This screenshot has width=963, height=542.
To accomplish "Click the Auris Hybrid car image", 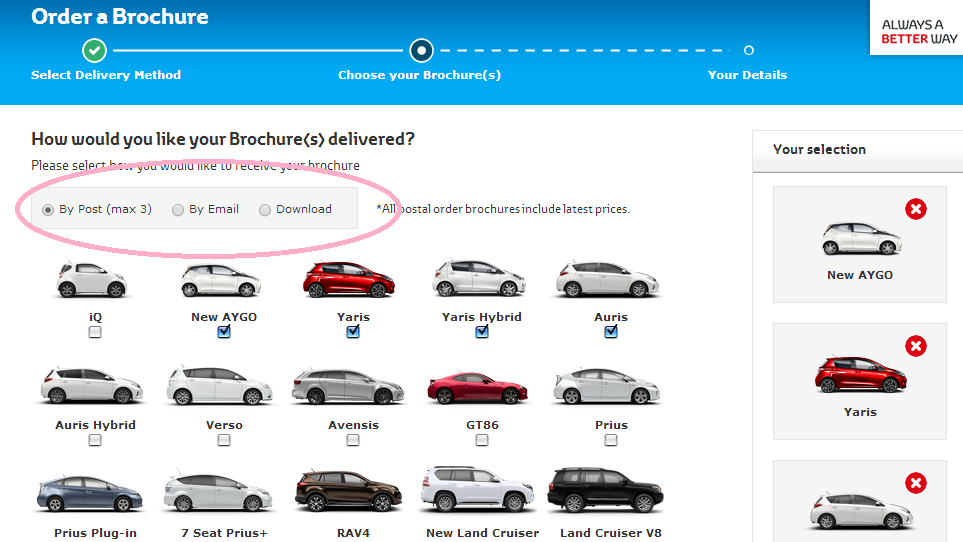I will tap(92, 386).
